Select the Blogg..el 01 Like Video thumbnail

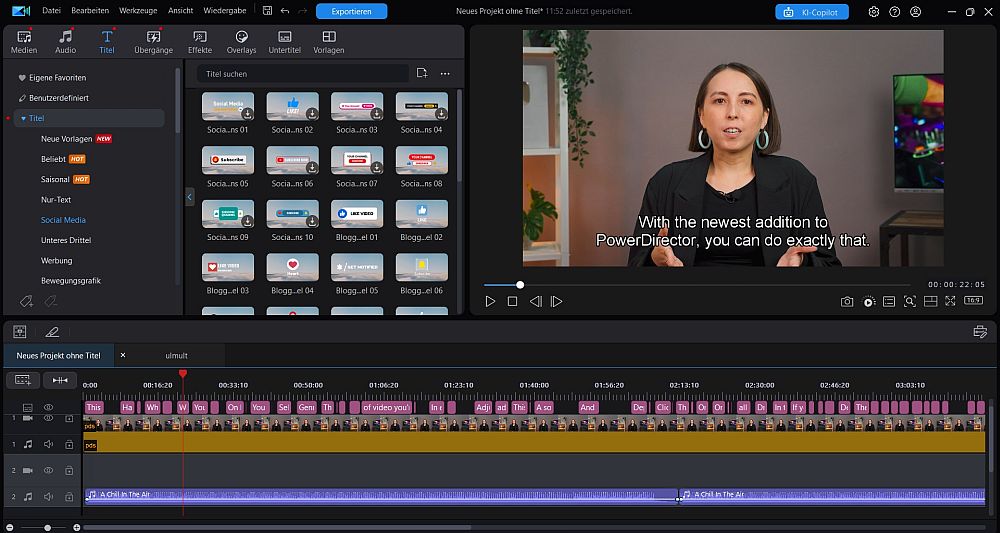pyautogui.click(x=357, y=214)
